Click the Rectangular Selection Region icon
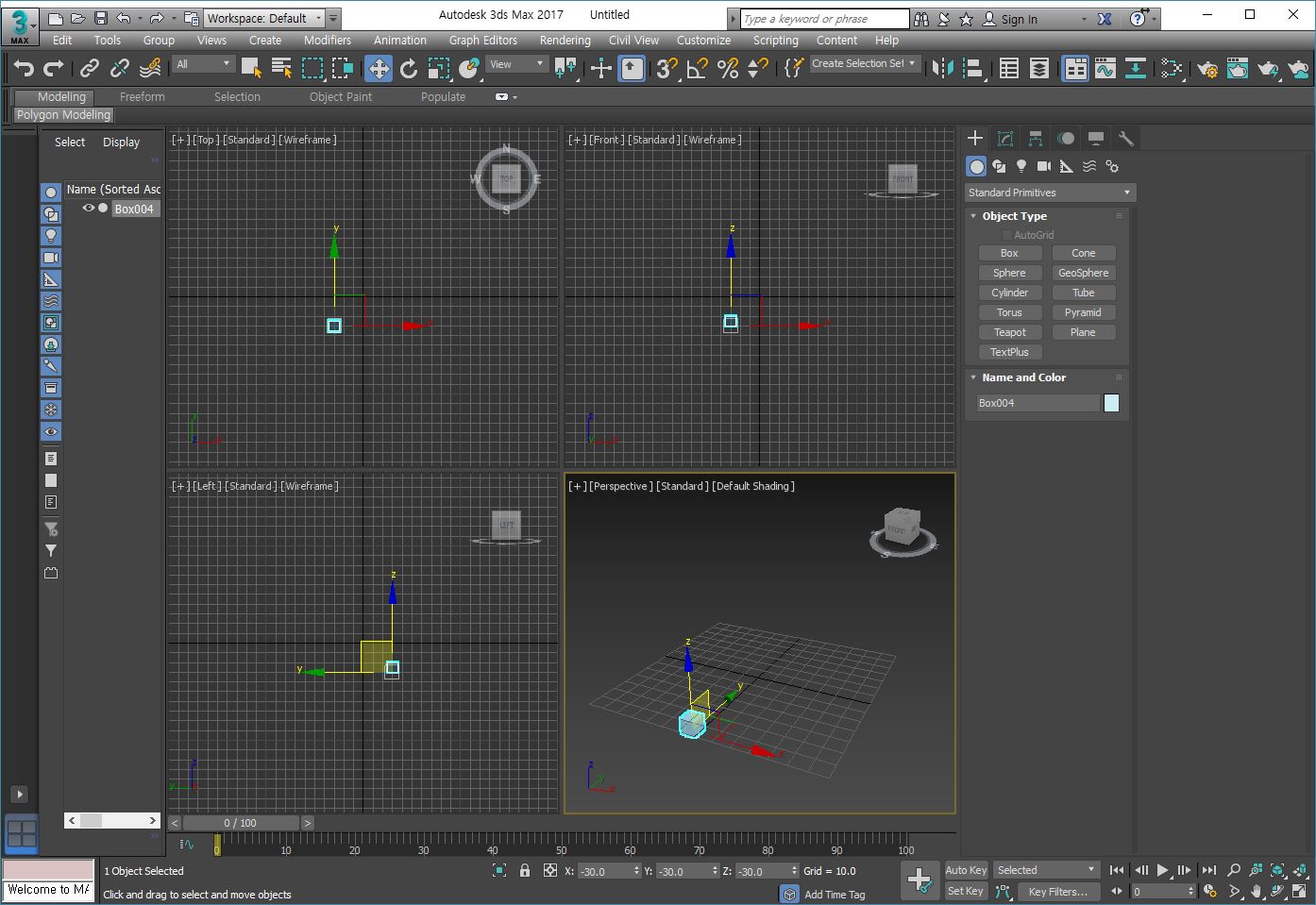The image size is (1316, 905). click(x=312, y=68)
